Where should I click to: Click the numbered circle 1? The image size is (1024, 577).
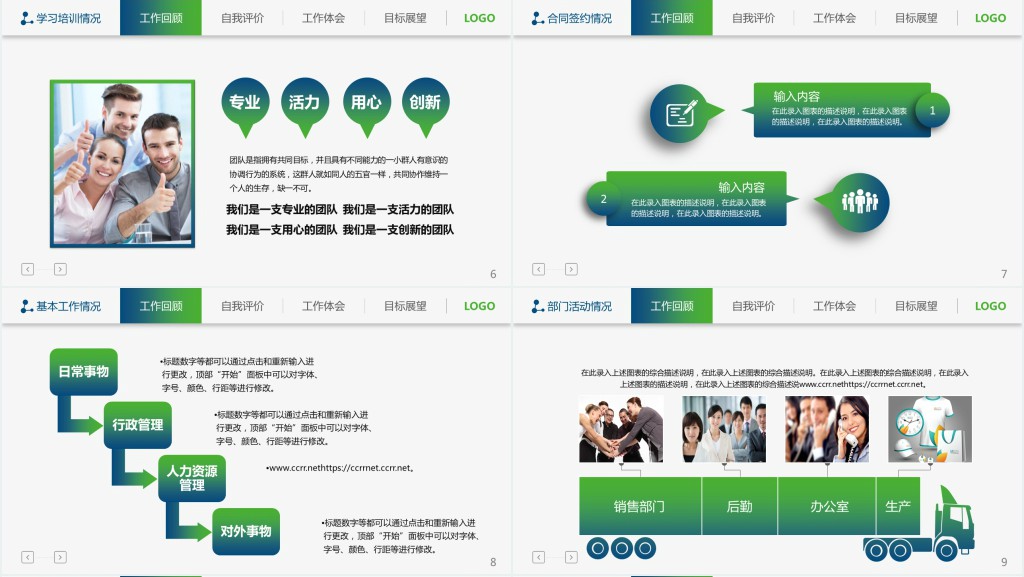click(932, 111)
